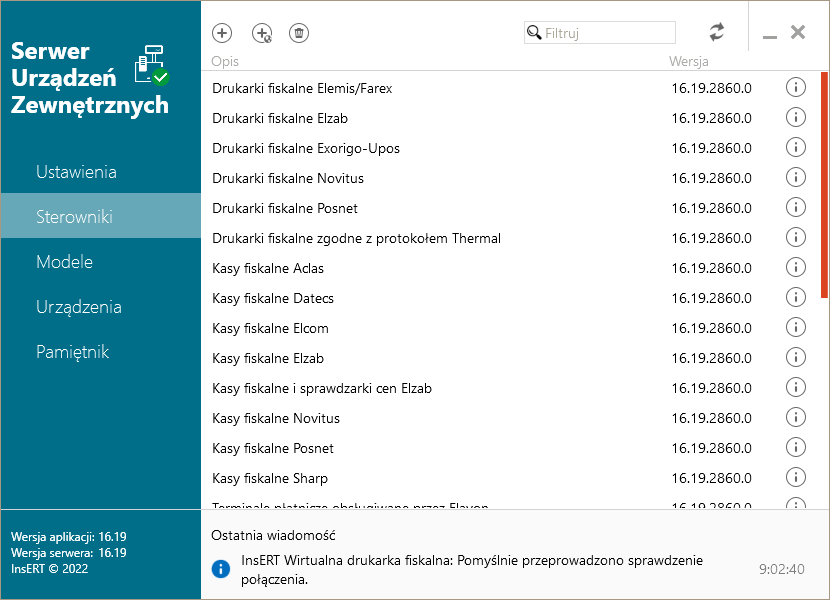Image resolution: width=830 pixels, height=600 pixels.
Task: Open the Ustawienia section
Action: pyautogui.click(x=76, y=172)
